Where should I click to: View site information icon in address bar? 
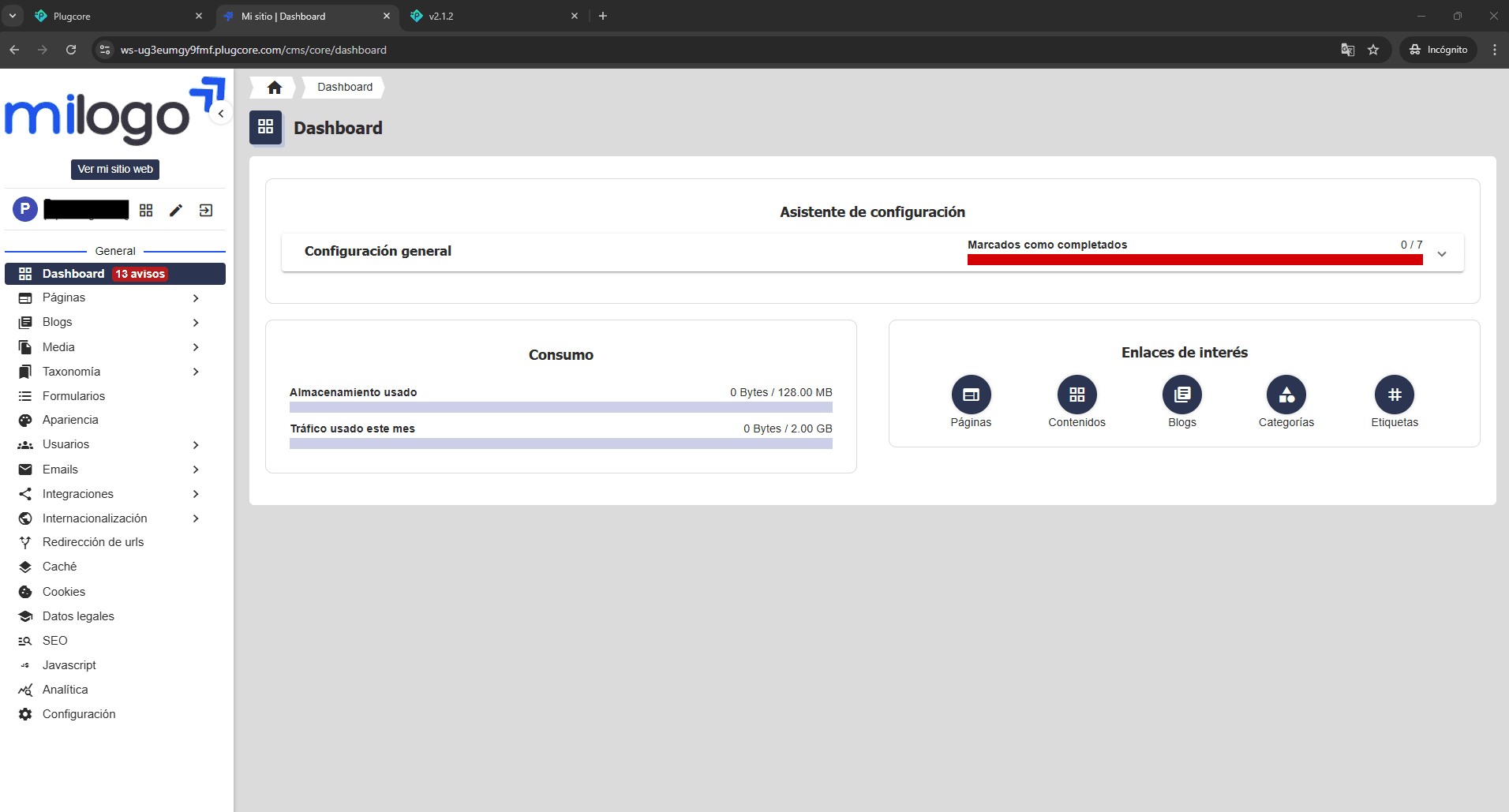[x=104, y=50]
